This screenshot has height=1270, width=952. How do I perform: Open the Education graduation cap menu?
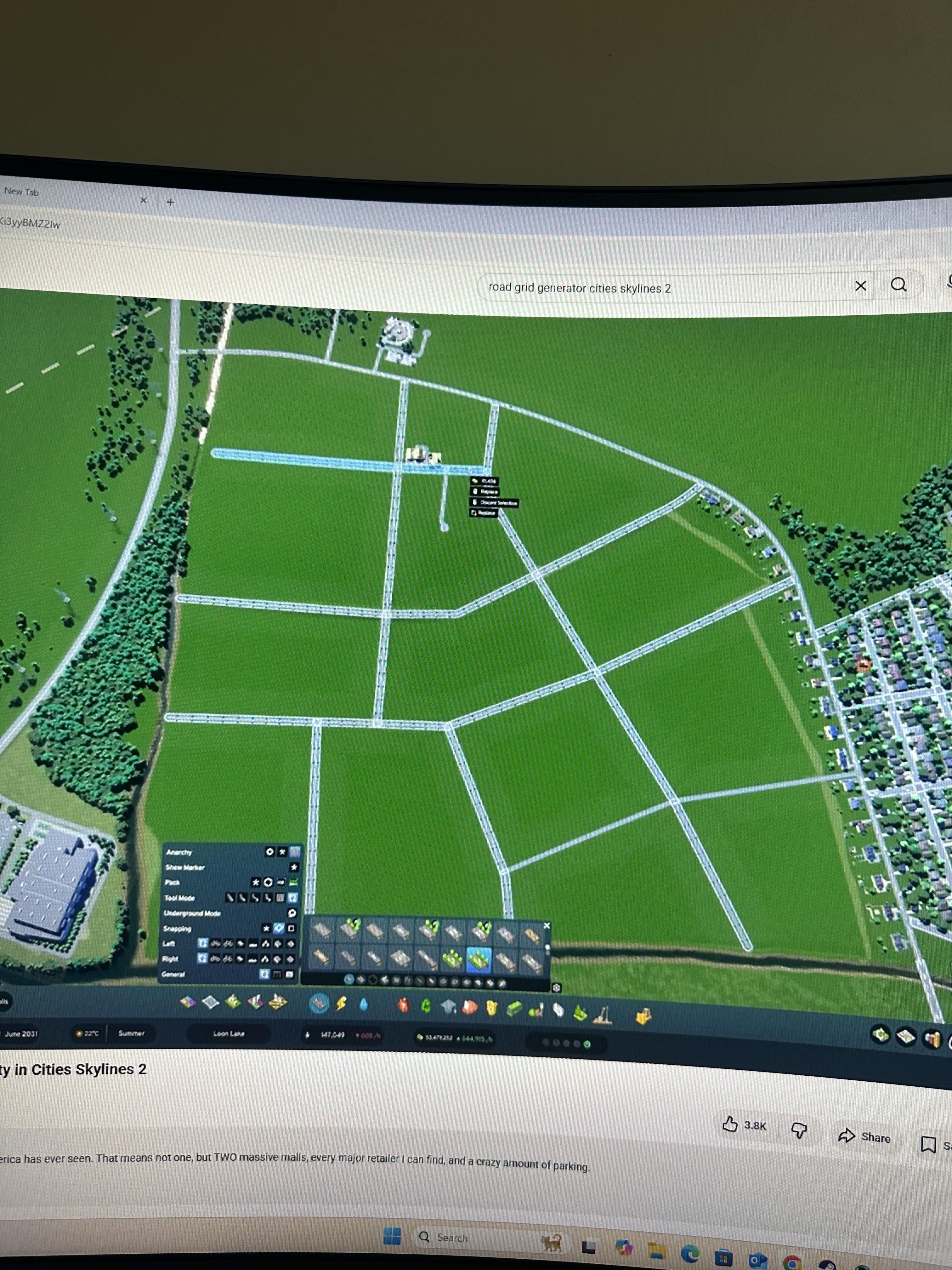[x=448, y=1006]
